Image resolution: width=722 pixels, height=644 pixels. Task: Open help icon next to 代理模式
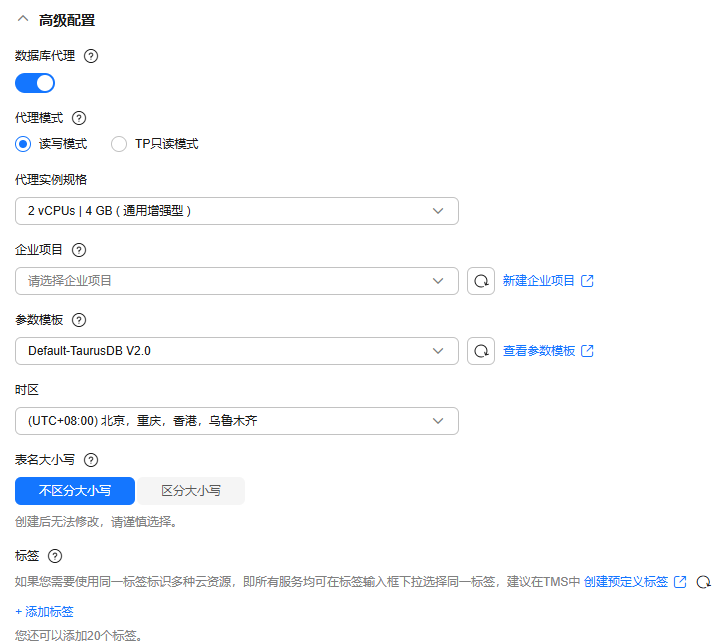tap(79, 118)
